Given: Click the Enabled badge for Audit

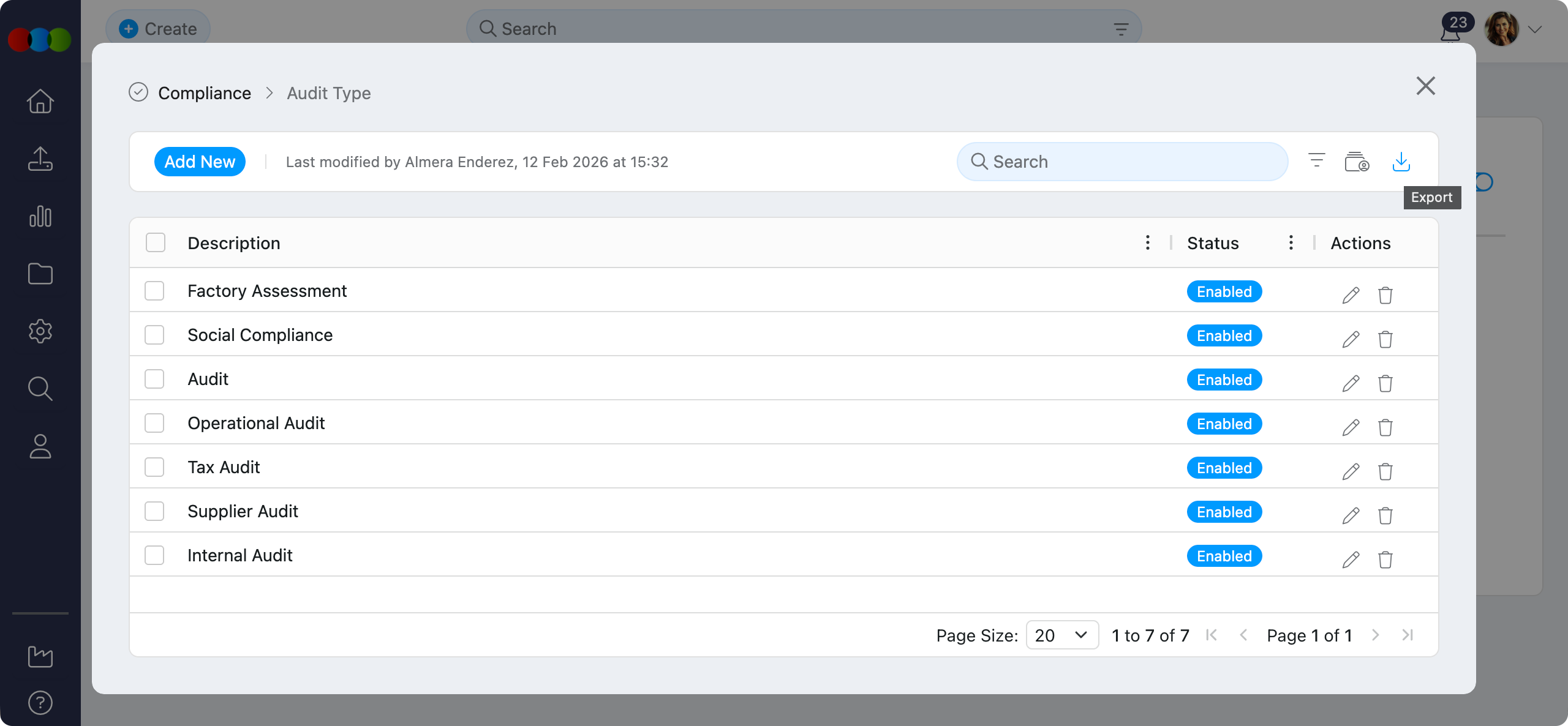Looking at the screenshot, I should tap(1224, 380).
